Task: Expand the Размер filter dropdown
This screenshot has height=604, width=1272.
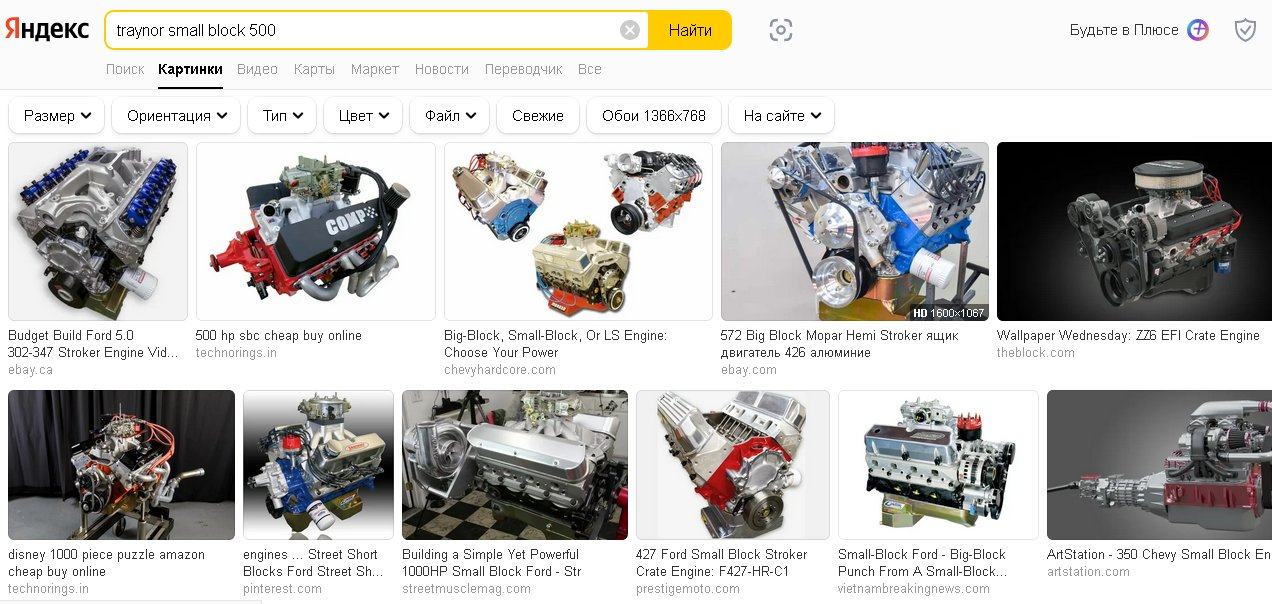Action: point(57,115)
